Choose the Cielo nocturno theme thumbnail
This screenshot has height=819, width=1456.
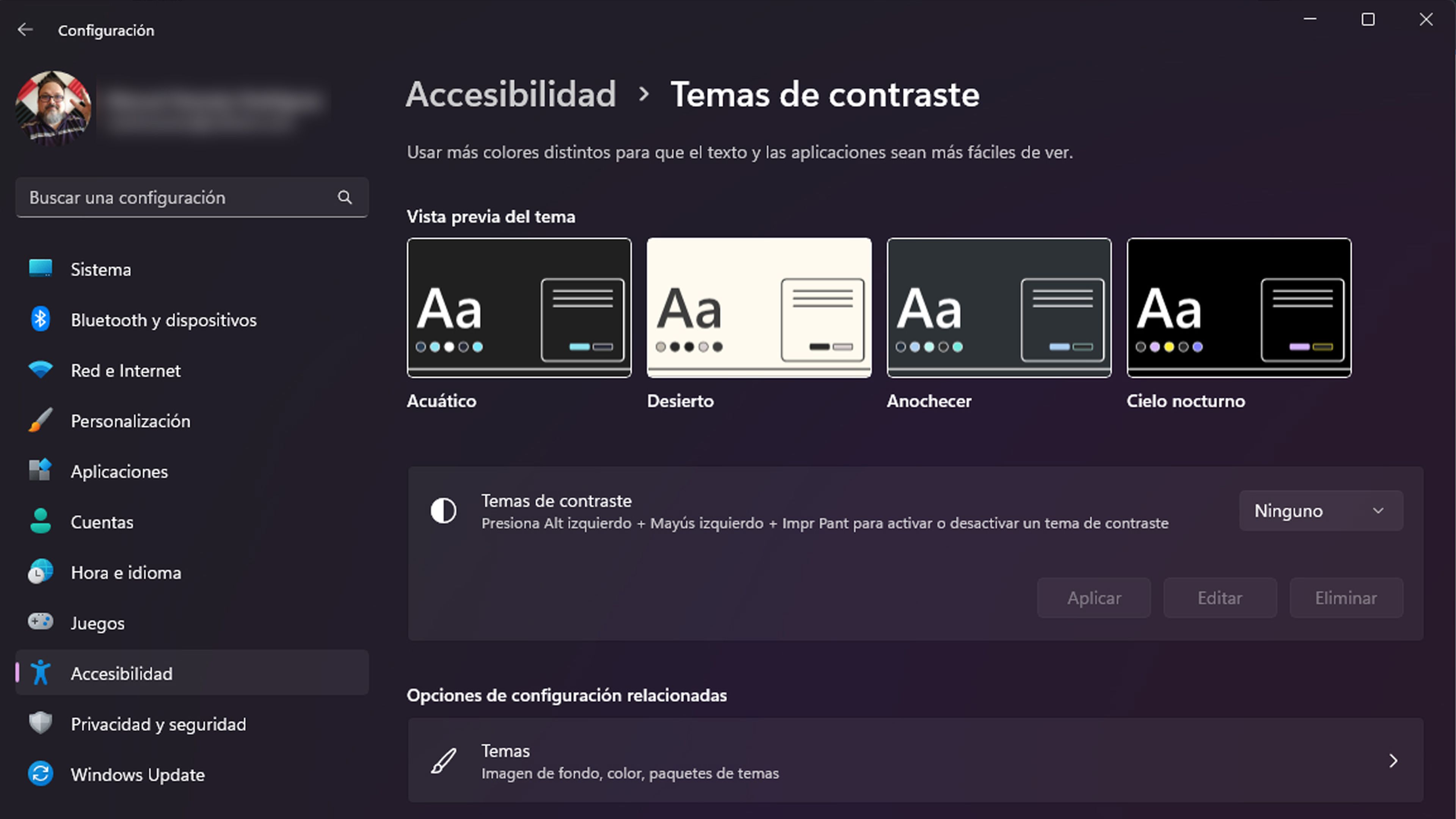coord(1238,308)
